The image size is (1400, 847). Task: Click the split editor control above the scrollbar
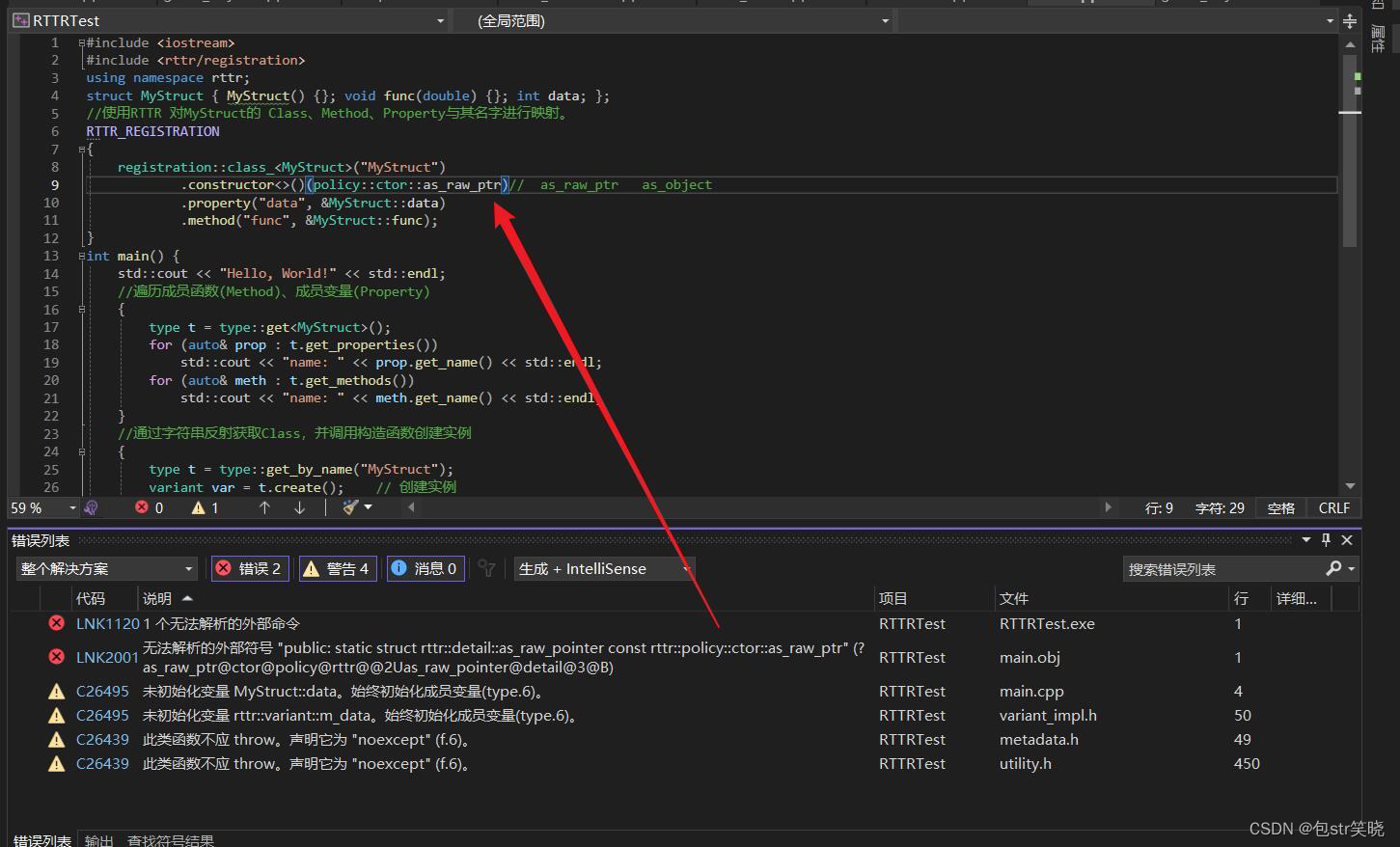pyautogui.click(x=1350, y=20)
